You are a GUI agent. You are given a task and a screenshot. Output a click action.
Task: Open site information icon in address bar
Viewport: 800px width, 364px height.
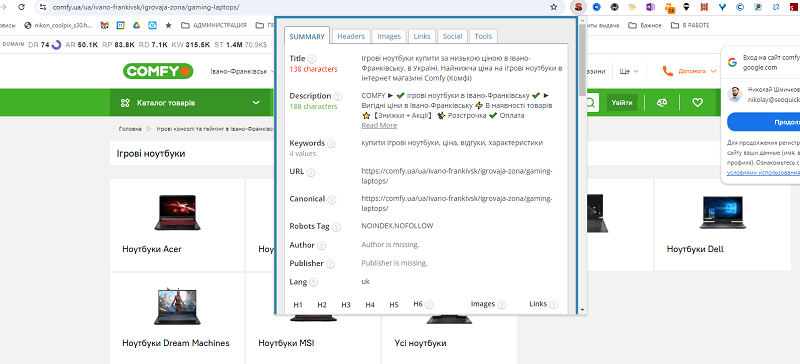(43, 8)
